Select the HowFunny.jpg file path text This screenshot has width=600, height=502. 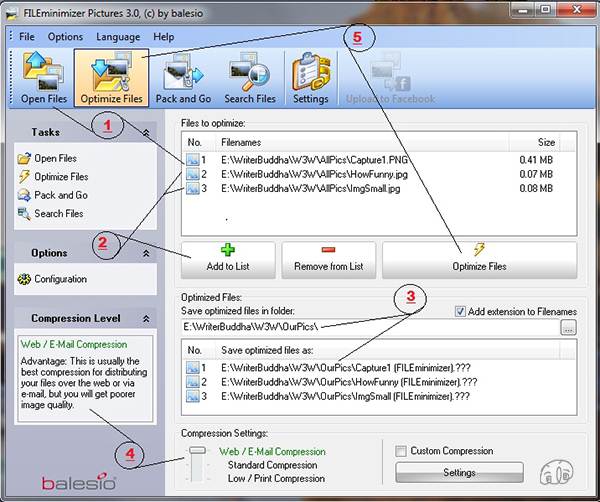point(315,174)
